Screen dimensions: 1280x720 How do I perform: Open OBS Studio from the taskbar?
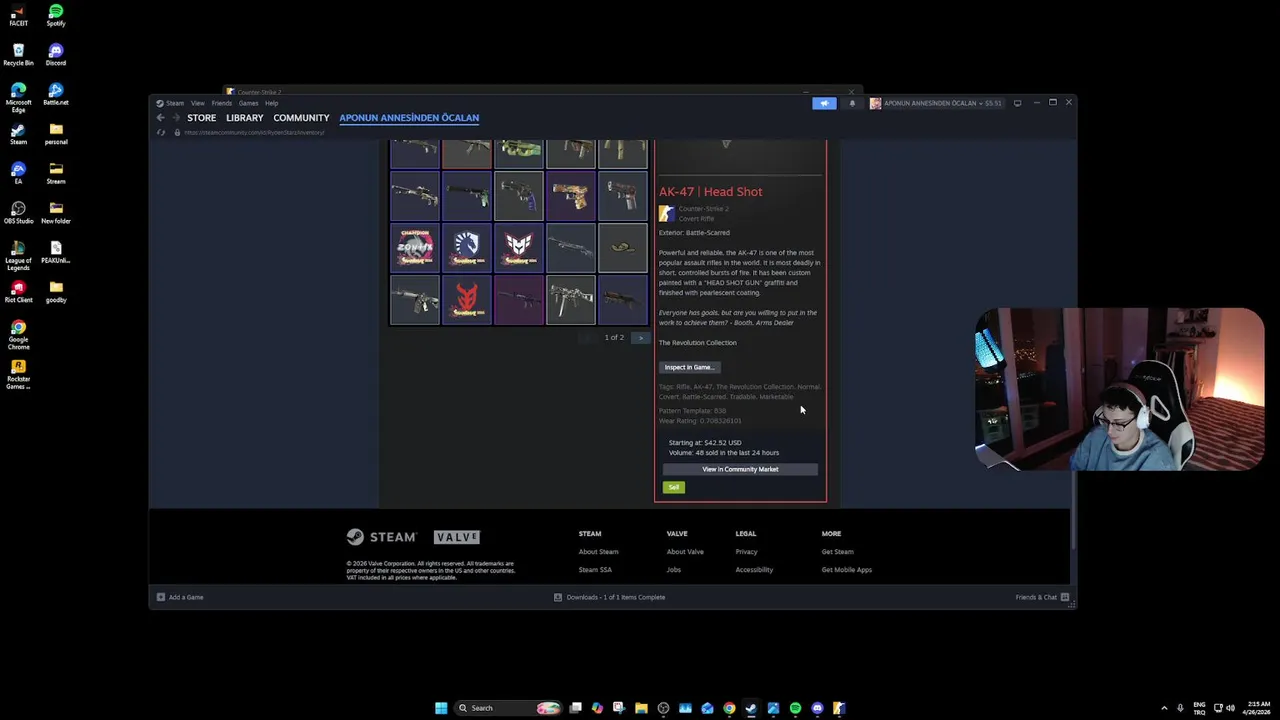[663, 708]
